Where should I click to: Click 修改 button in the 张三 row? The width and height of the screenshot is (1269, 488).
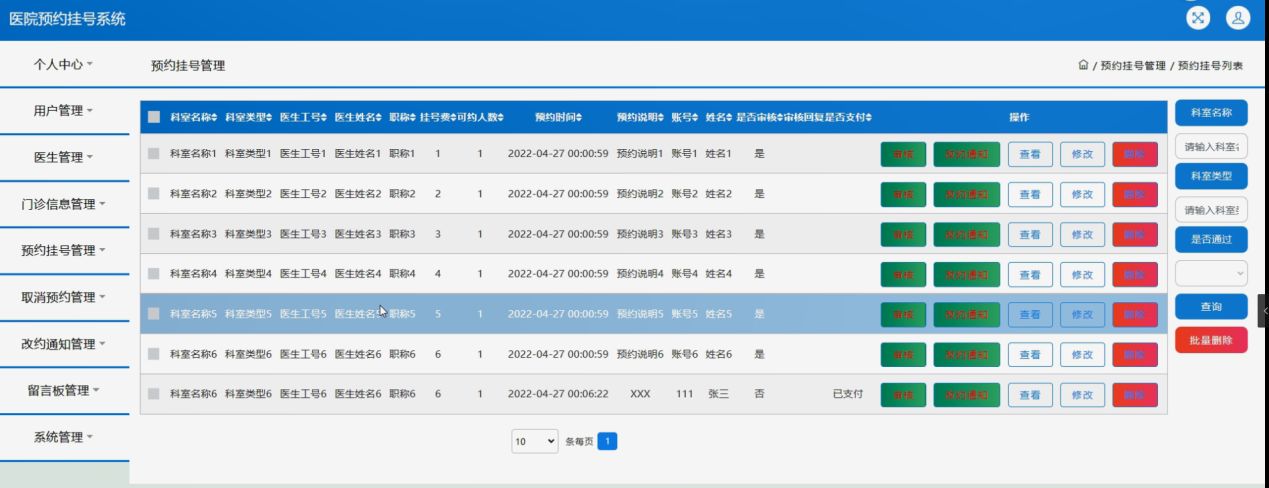(x=1082, y=395)
